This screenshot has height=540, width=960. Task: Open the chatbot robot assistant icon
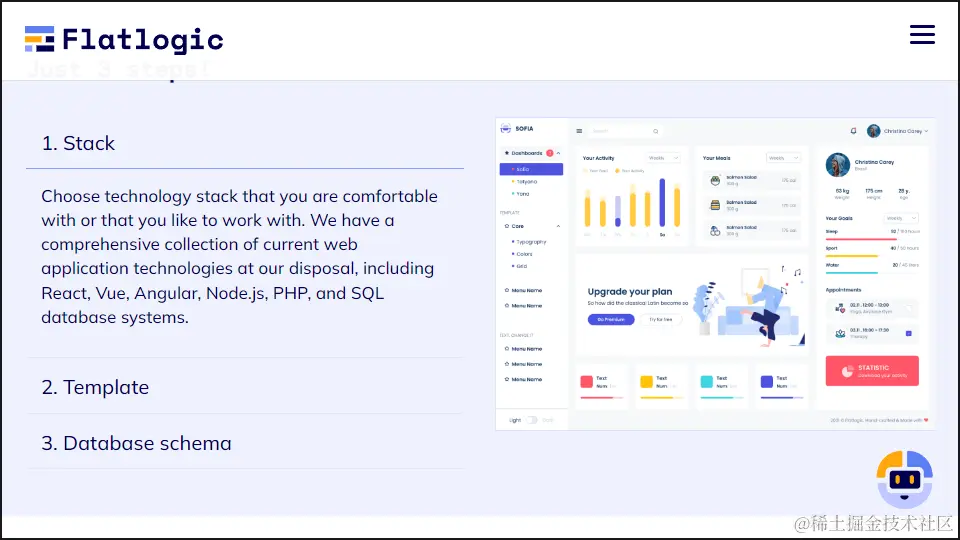(904, 479)
